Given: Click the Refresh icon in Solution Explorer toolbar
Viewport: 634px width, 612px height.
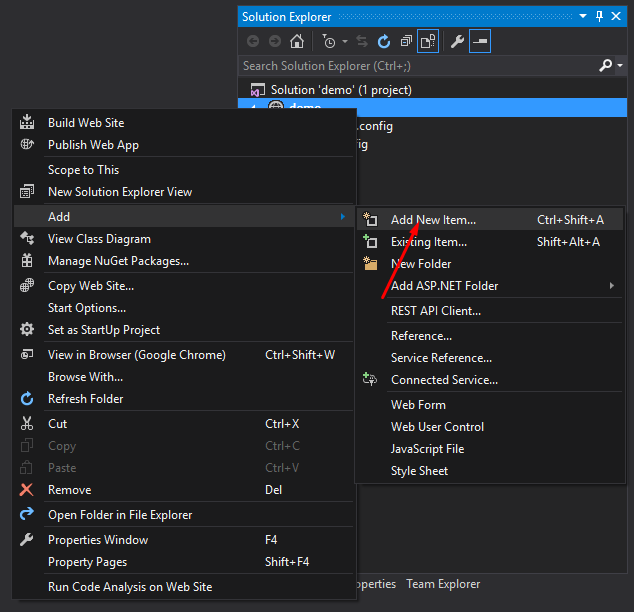Looking at the screenshot, I should click(x=384, y=41).
